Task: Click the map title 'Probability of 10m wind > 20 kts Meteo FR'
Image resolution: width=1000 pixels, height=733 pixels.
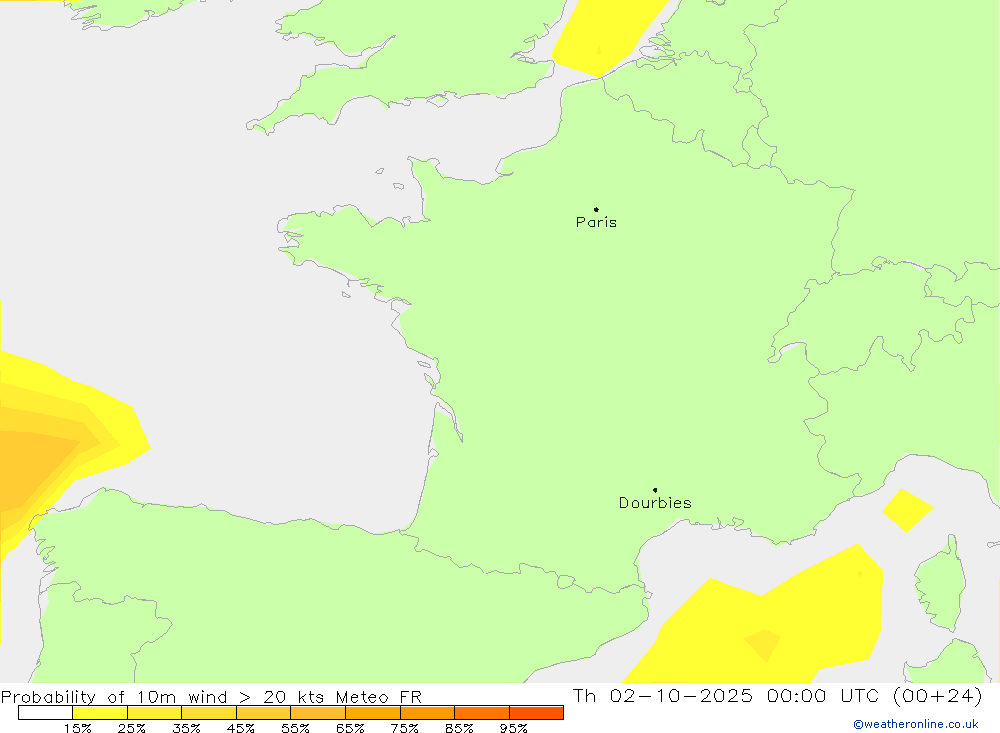Action: [211, 697]
